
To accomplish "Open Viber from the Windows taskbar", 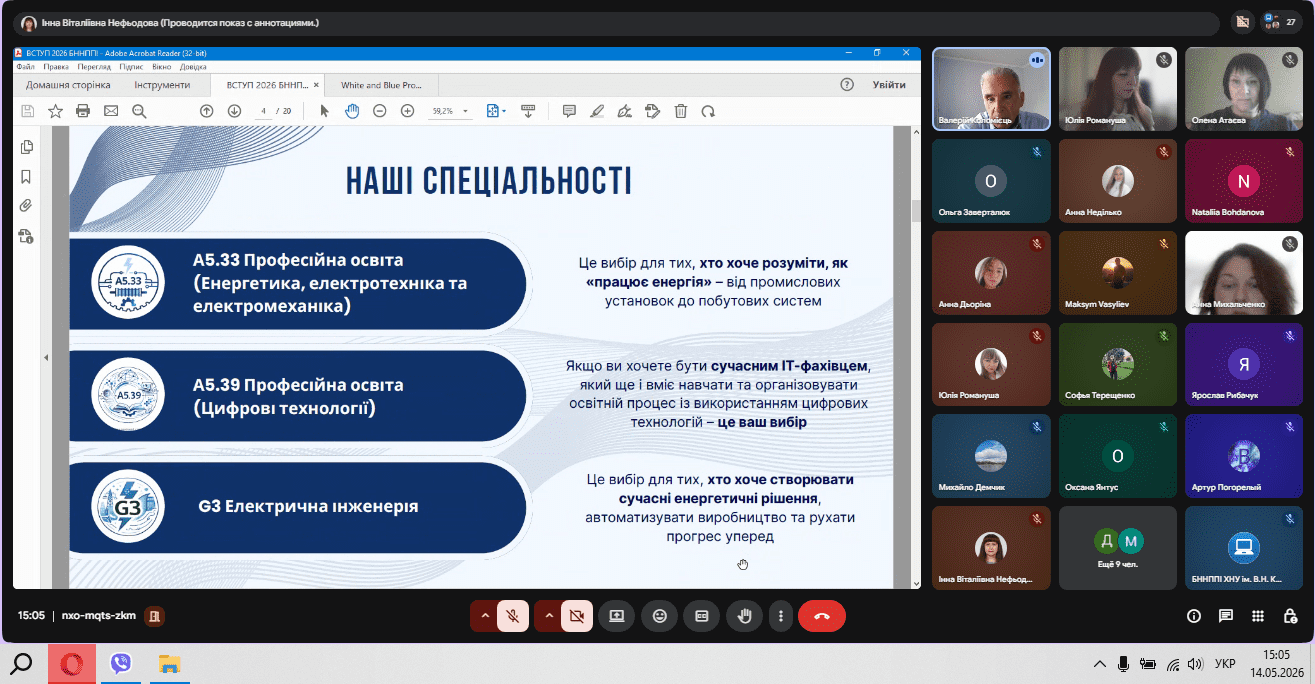I will [x=121, y=663].
